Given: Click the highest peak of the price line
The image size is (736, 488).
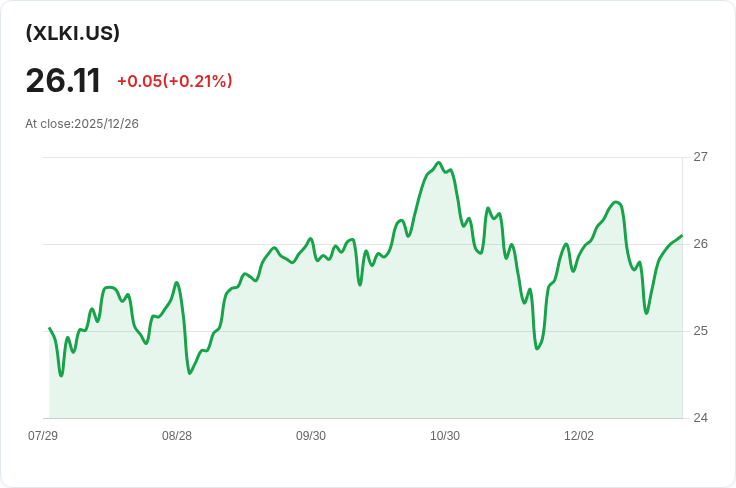Looking at the screenshot, I should [438, 162].
